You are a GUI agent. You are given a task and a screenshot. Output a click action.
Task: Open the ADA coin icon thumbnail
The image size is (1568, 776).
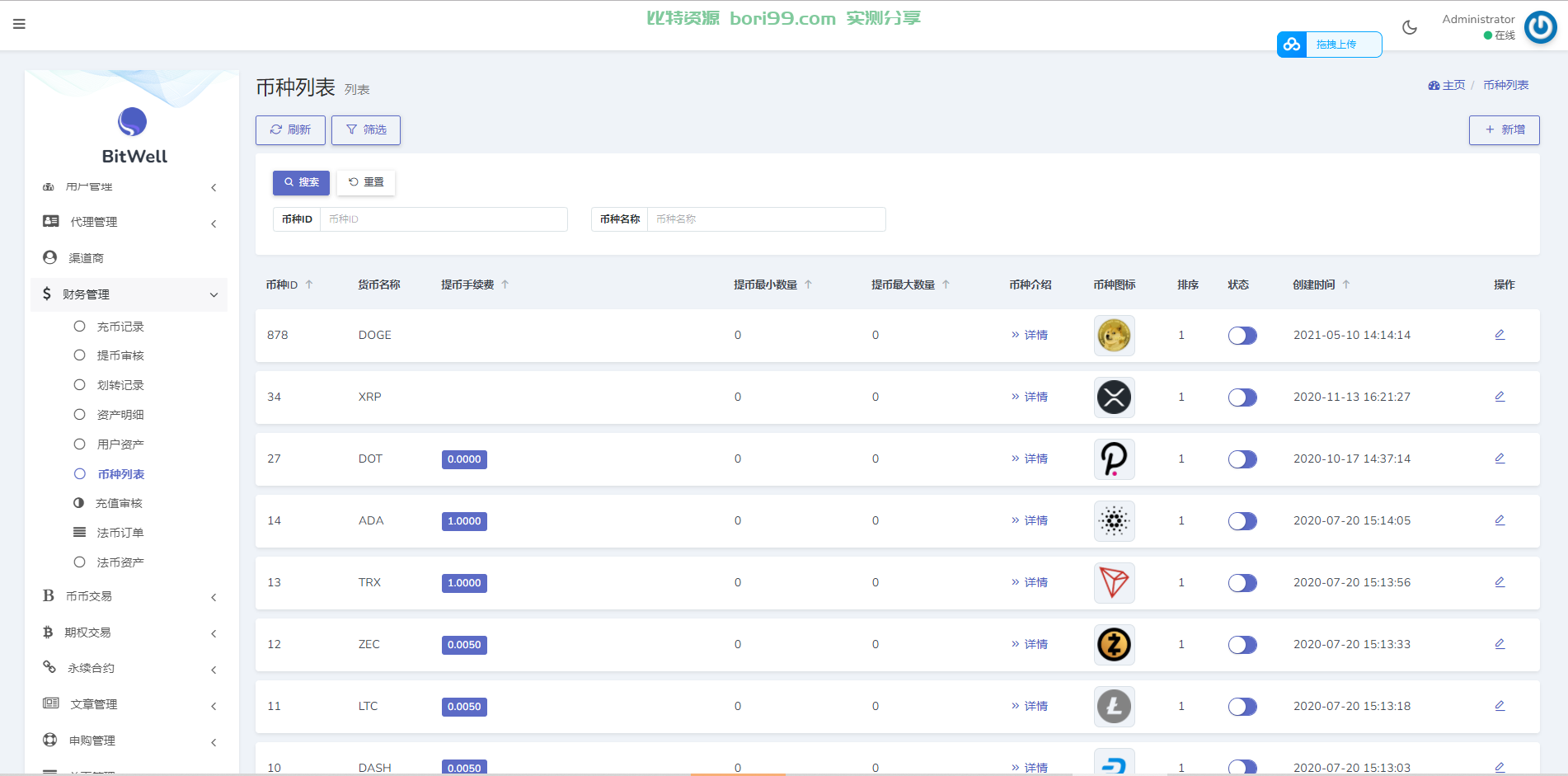tap(1114, 521)
